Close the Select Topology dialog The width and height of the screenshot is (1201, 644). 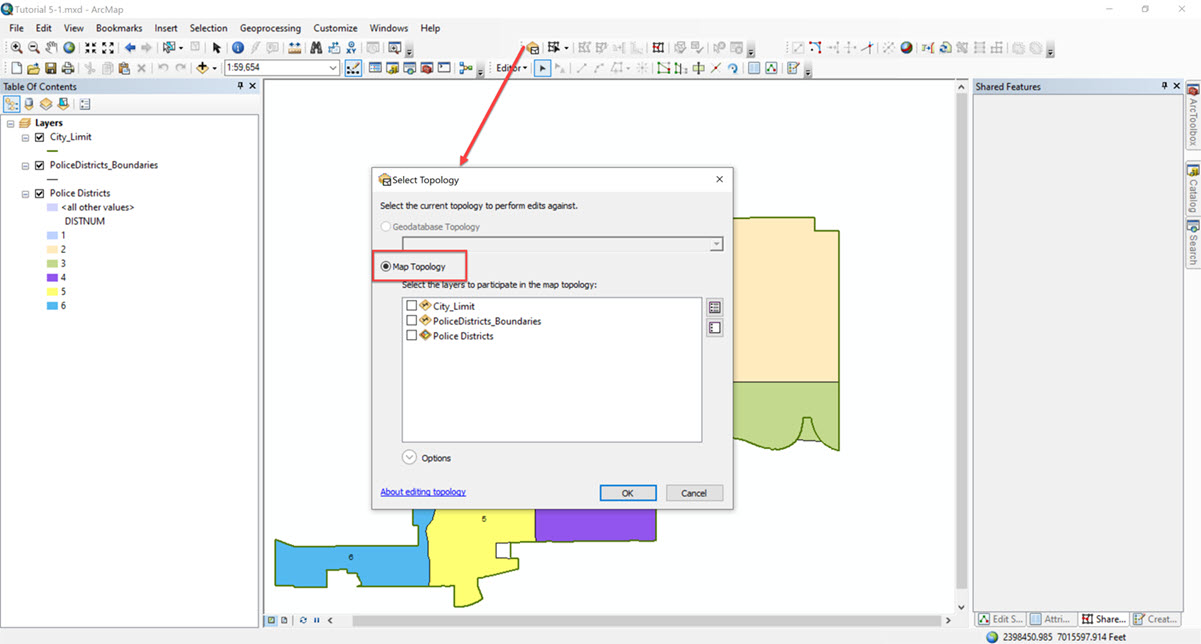pos(719,180)
